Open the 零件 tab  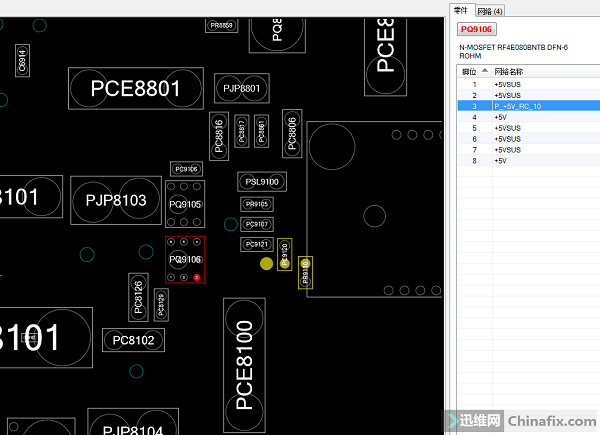(461, 10)
